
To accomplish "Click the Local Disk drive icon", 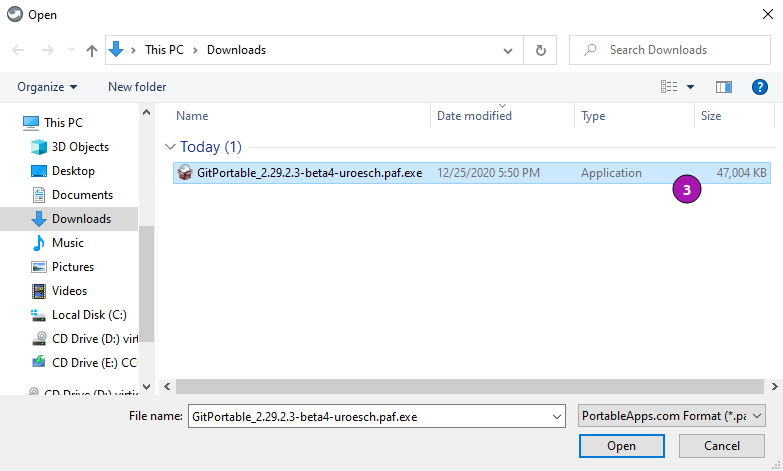I will coord(38,315).
